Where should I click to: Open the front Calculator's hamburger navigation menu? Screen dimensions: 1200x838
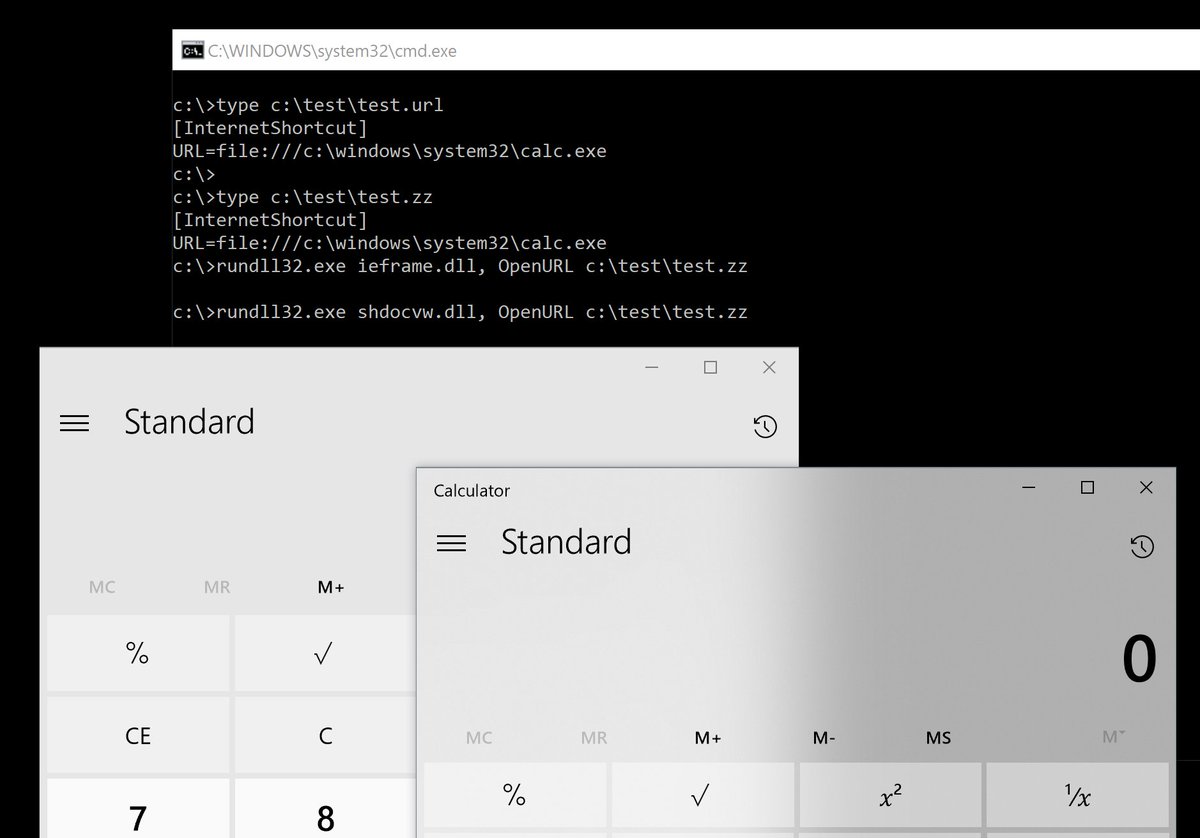(x=452, y=543)
